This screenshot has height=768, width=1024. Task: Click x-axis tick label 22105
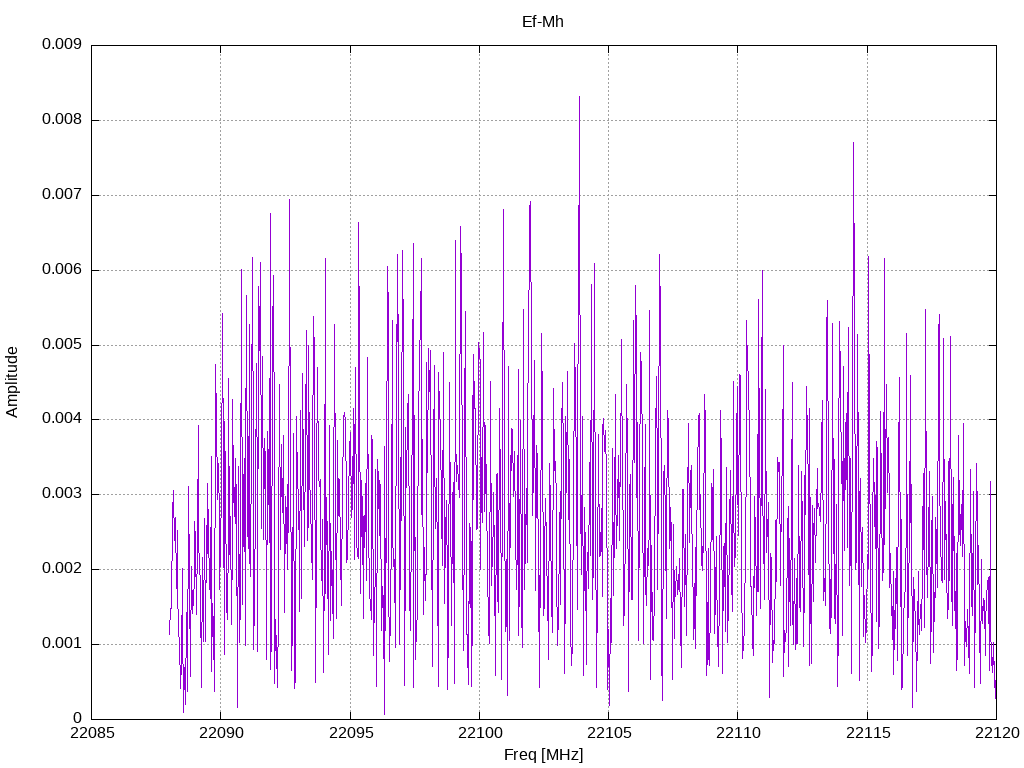click(x=609, y=733)
